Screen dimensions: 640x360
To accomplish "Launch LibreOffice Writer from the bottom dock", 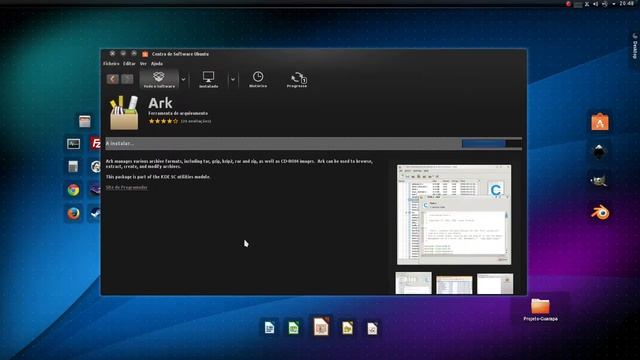I will tap(269, 328).
